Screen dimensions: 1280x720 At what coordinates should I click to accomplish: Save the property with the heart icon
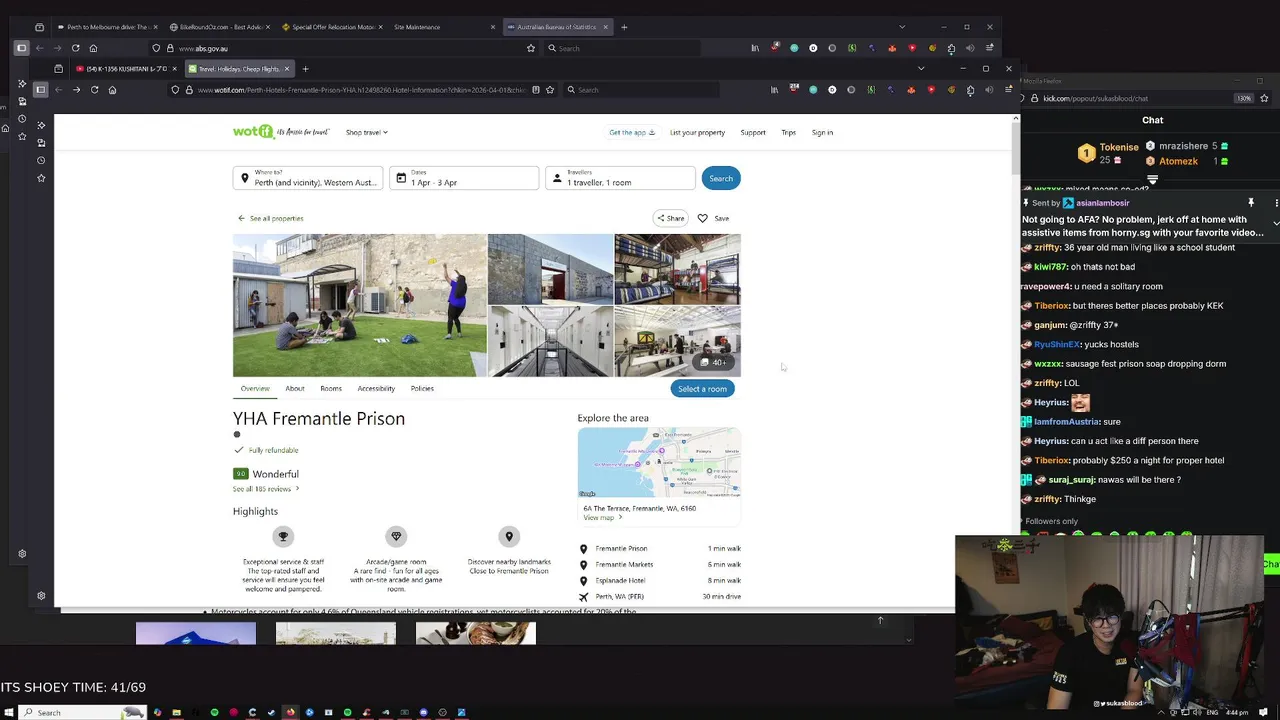tap(714, 218)
